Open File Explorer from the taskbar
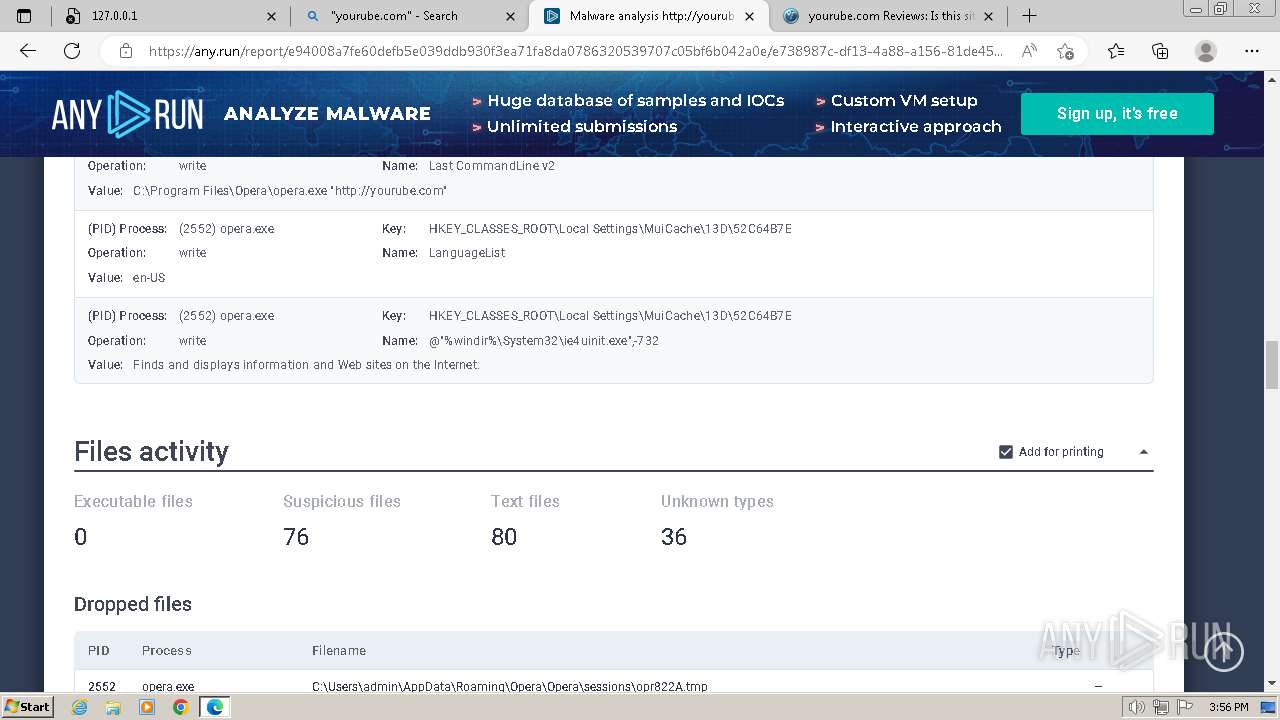This screenshot has height=720, width=1280. click(113, 707)
